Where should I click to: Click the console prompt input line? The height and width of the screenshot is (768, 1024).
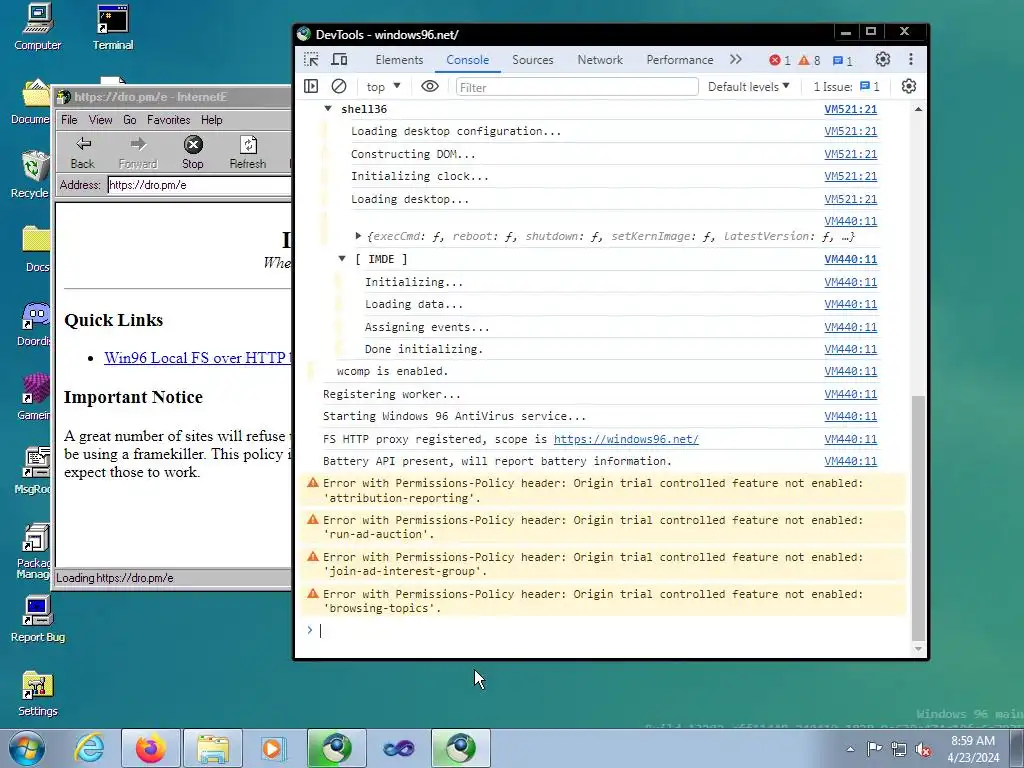click(x=607, y=630)
